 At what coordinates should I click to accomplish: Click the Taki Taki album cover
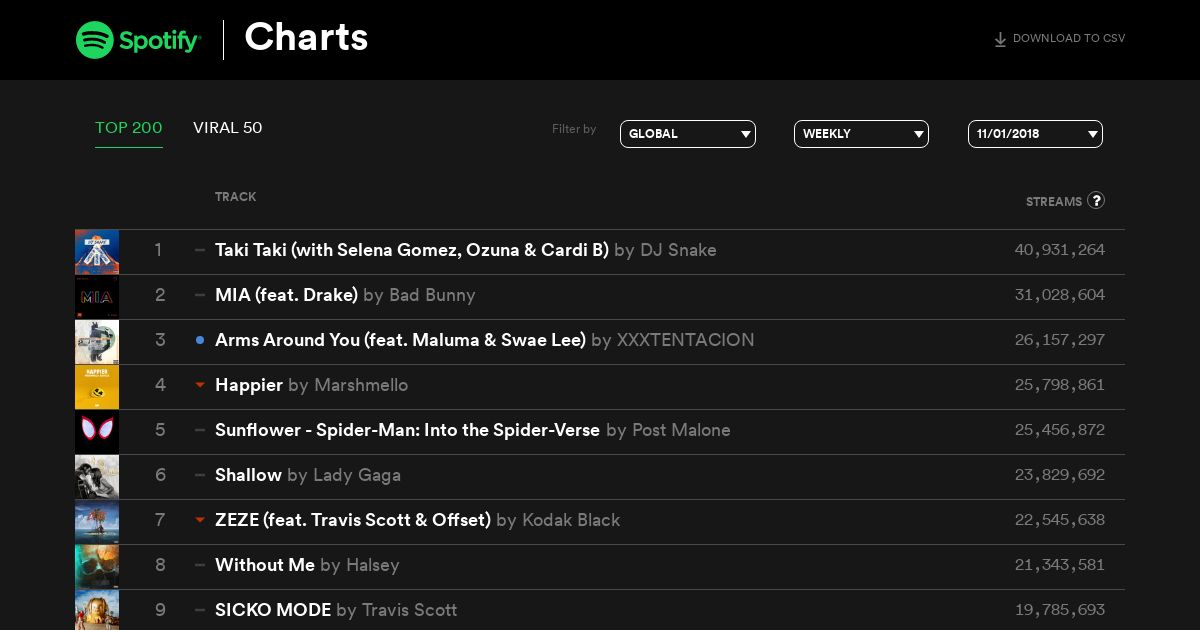point(97,252)
